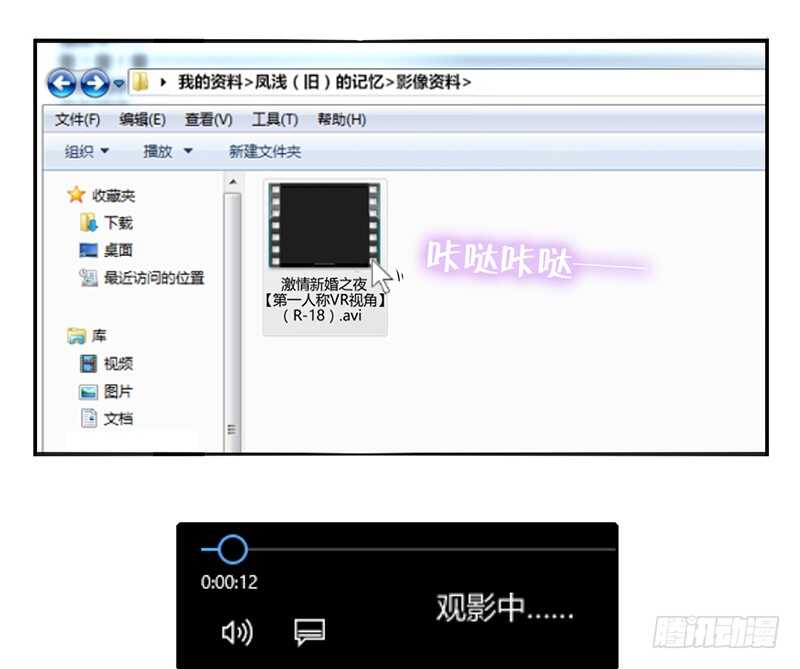Click the navigation pane scrollbar up arrow
800x669 pixels.
[233, 182]
